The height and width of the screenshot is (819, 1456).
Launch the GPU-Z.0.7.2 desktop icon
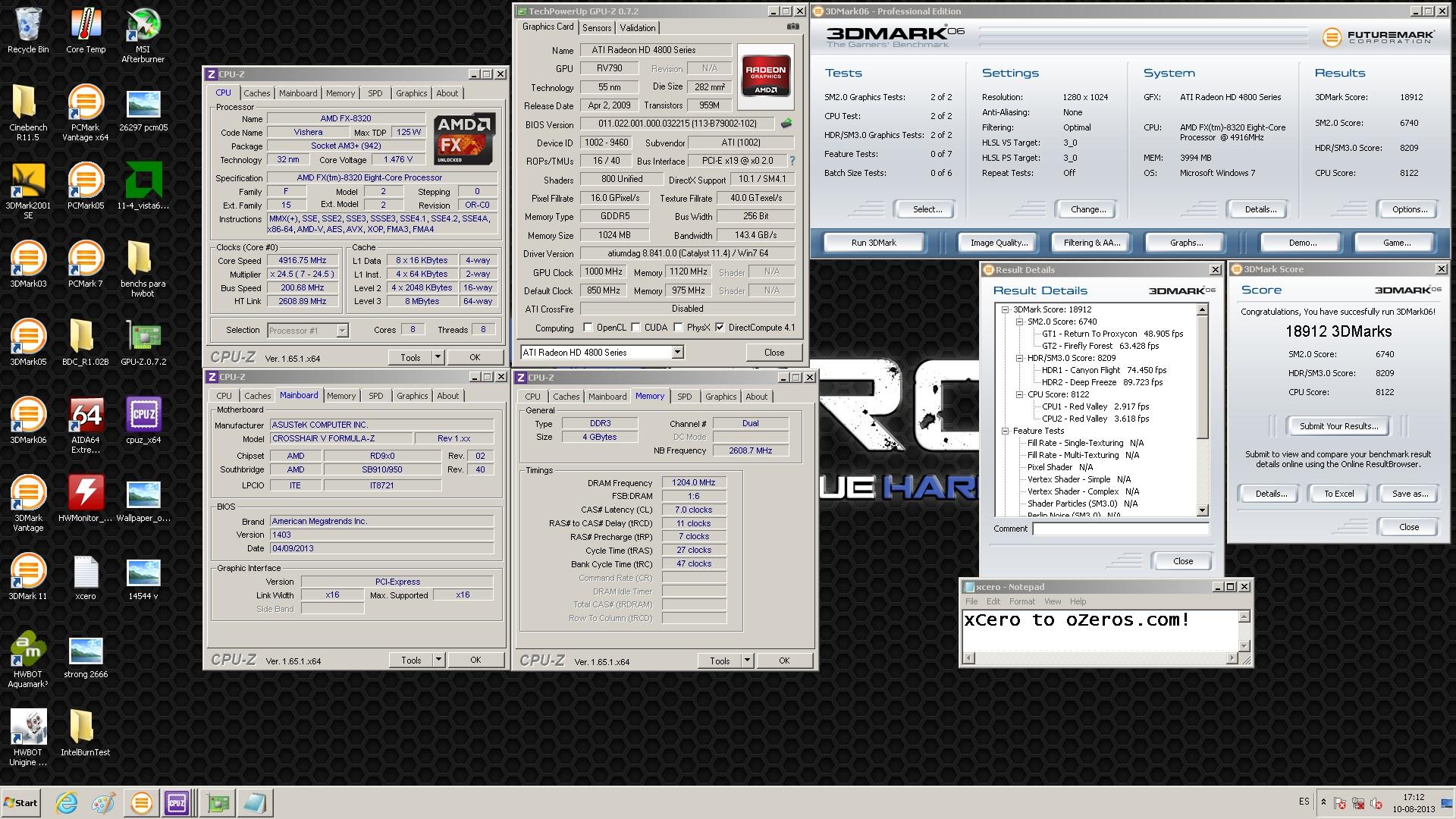143,343
